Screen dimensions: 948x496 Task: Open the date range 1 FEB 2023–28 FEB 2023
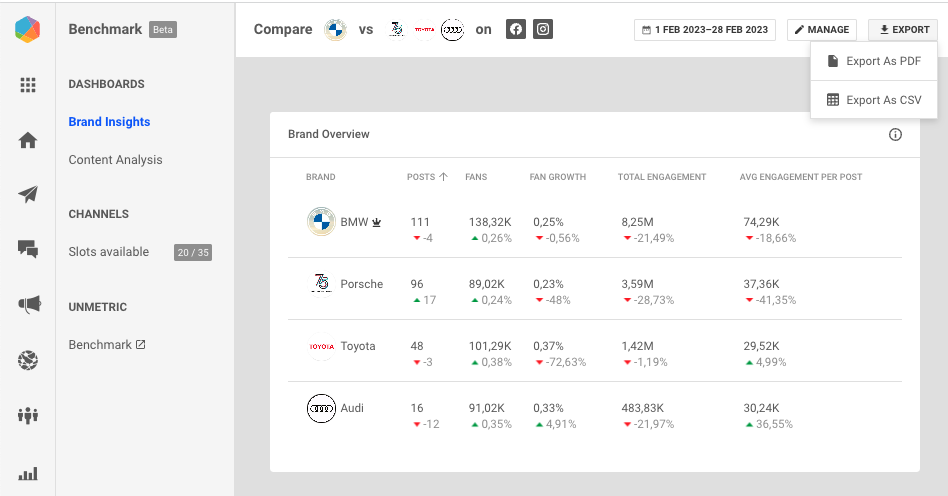coord(704,30)
